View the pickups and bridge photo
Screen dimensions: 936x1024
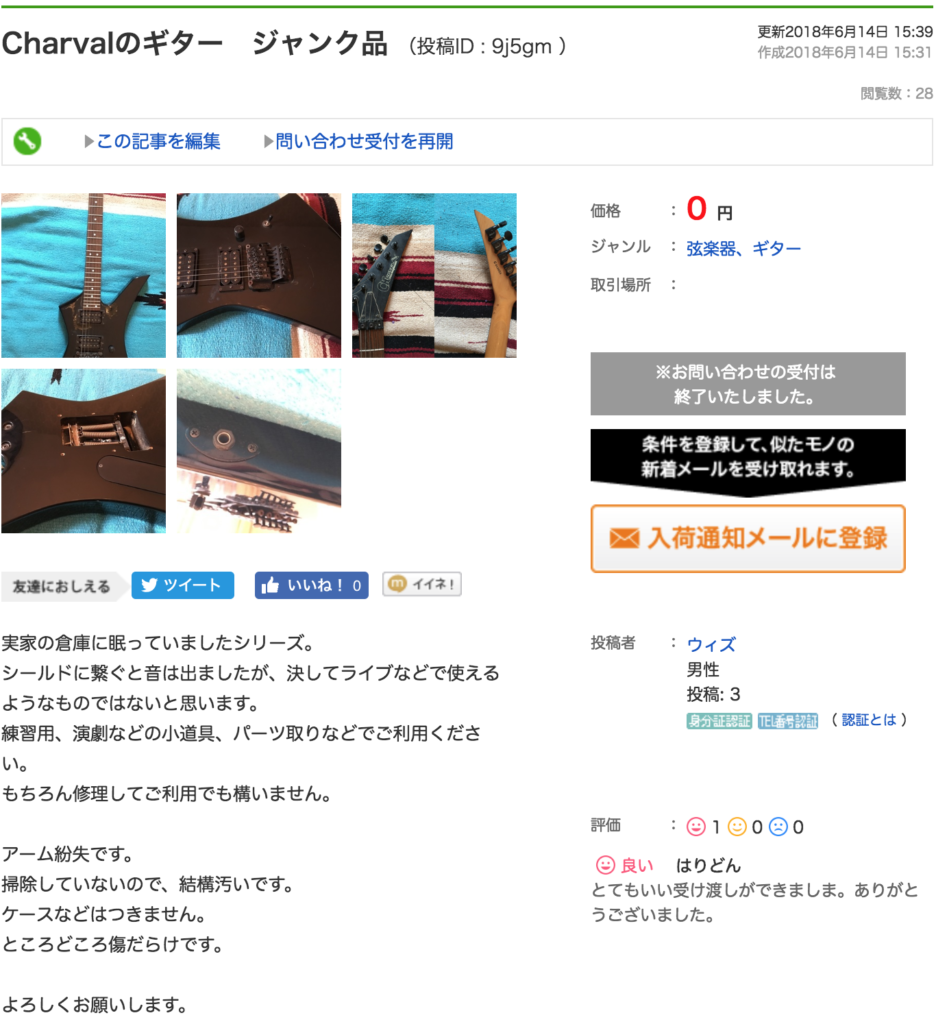pos(259,275)
